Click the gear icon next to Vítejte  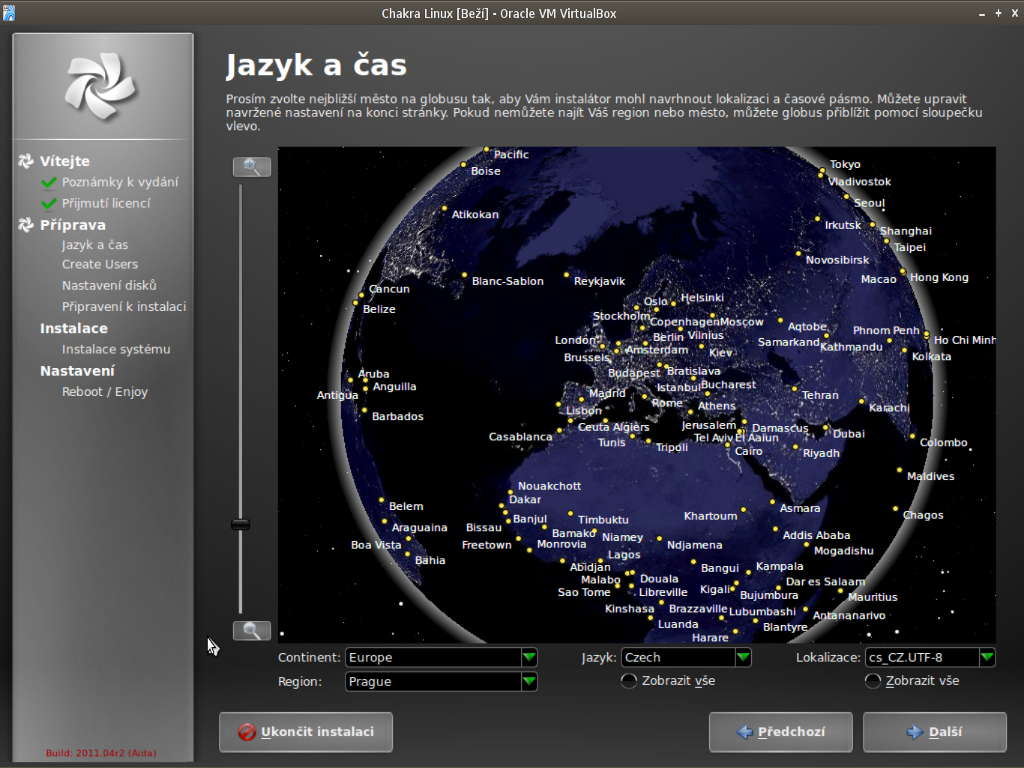[x=26, y=161]
